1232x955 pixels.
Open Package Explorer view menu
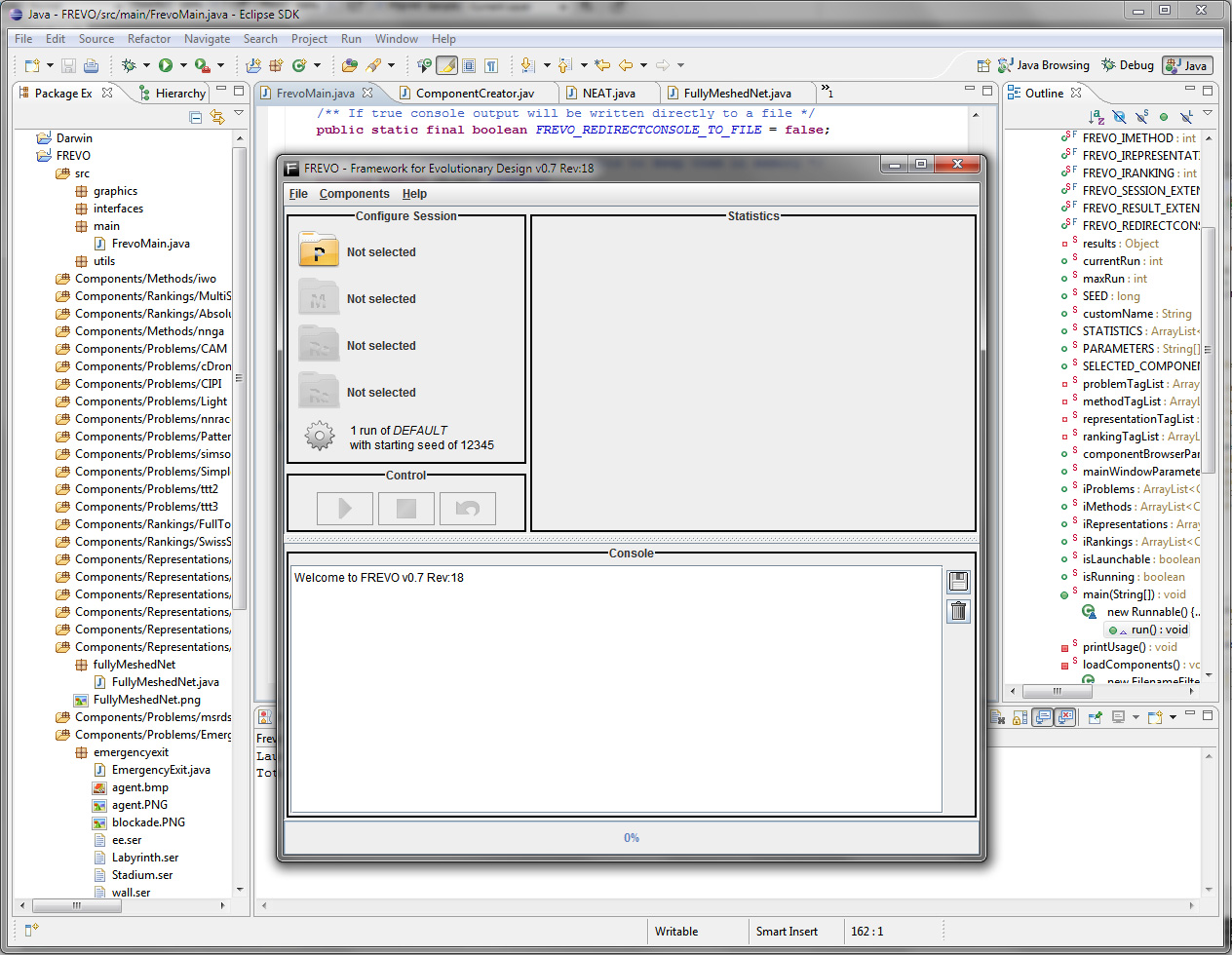point(239,114)
